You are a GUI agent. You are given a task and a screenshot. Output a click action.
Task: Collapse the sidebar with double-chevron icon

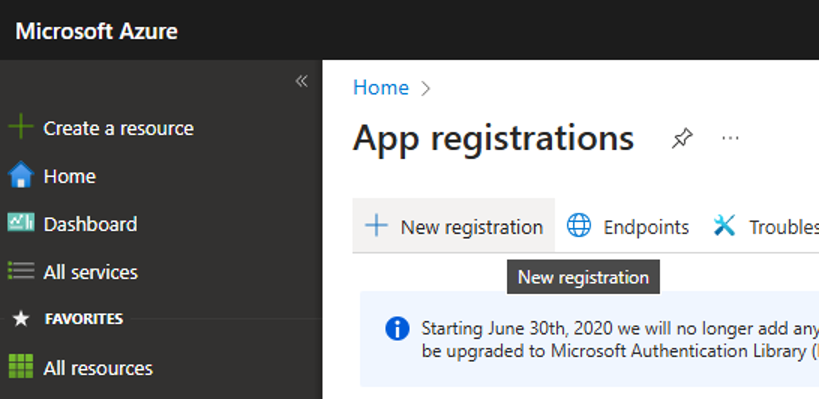click(302, 81)
